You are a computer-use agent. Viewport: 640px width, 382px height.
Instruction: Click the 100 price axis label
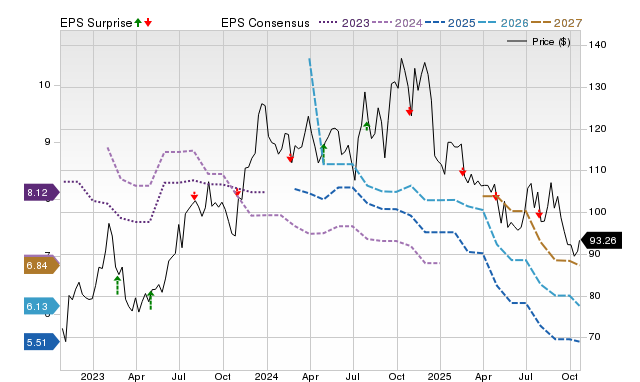coord(597,211)
